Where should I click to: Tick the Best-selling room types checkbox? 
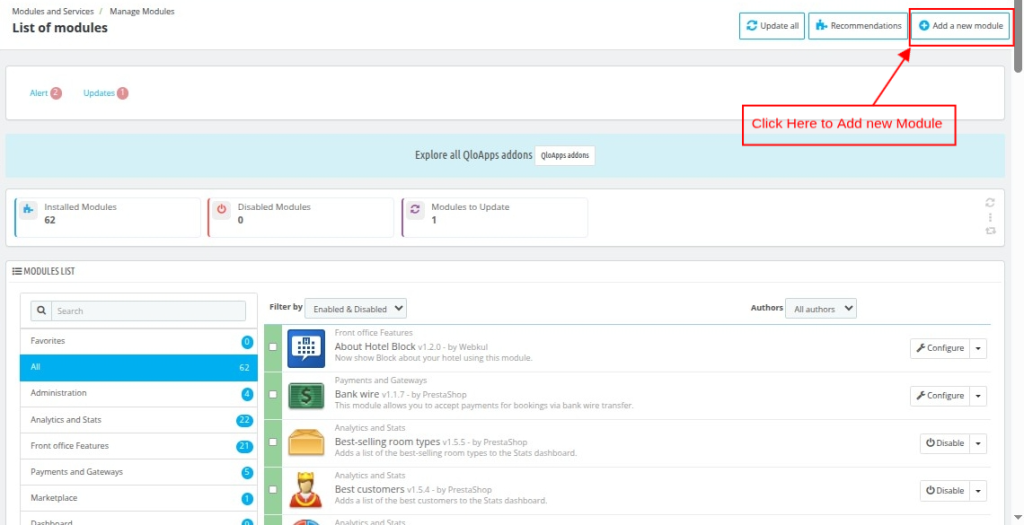pyautogui.click(x=274, y=443)
